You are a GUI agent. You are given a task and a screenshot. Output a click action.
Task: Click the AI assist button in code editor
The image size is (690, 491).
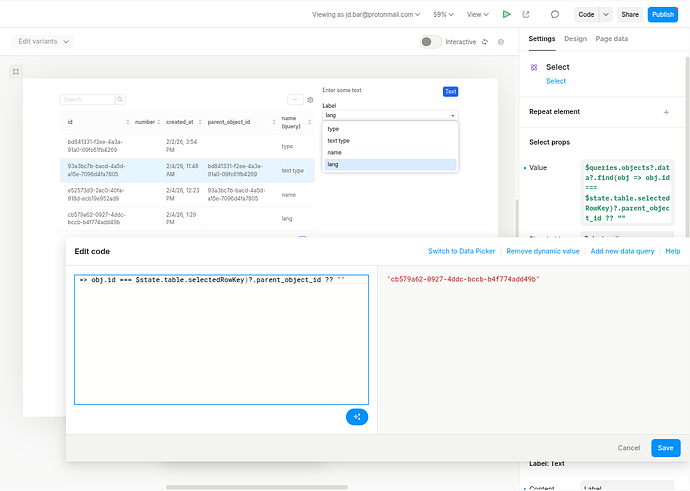click(x=357, y=416)
